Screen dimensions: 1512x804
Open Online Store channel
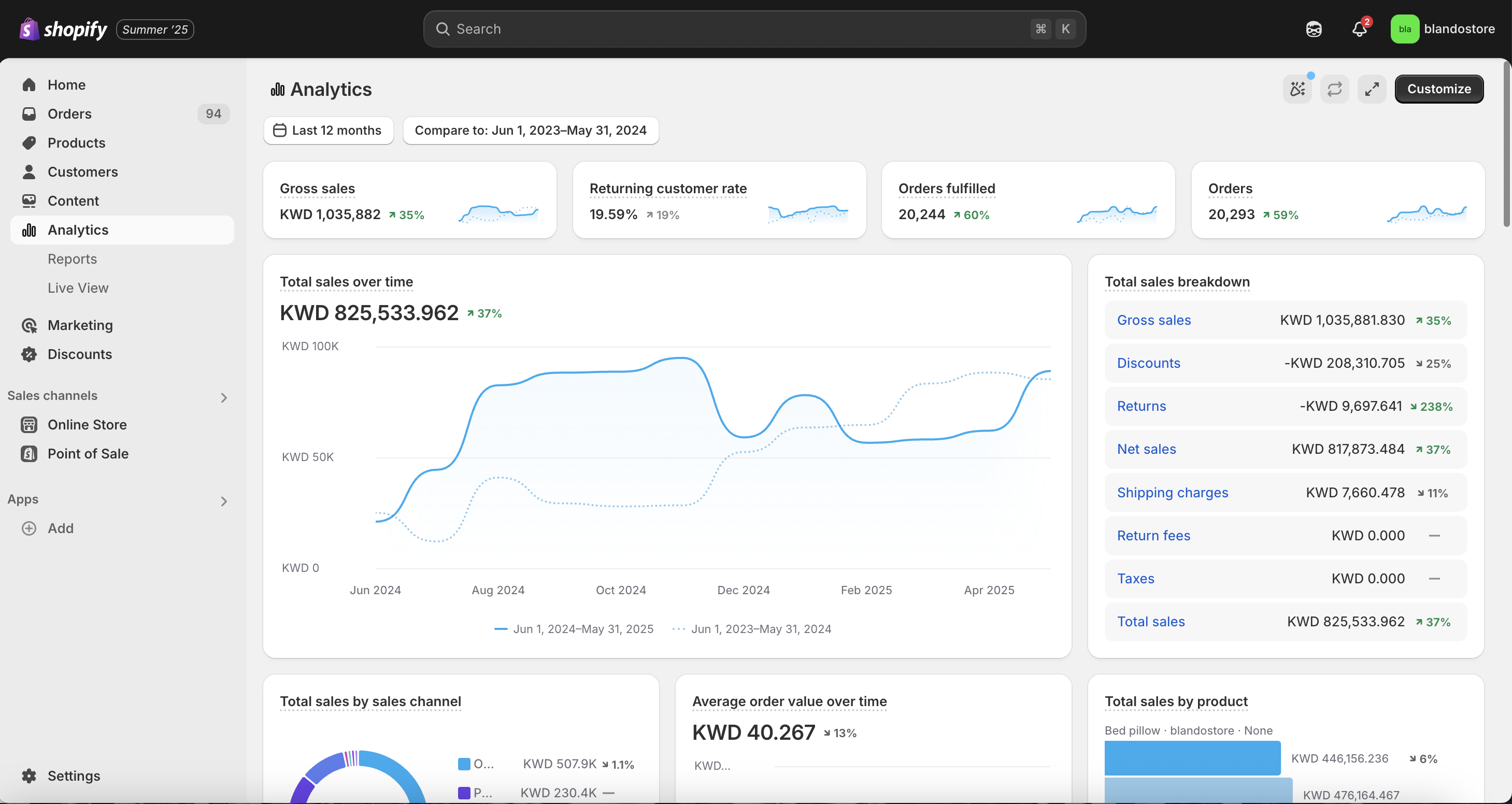(x=122, y=424)
